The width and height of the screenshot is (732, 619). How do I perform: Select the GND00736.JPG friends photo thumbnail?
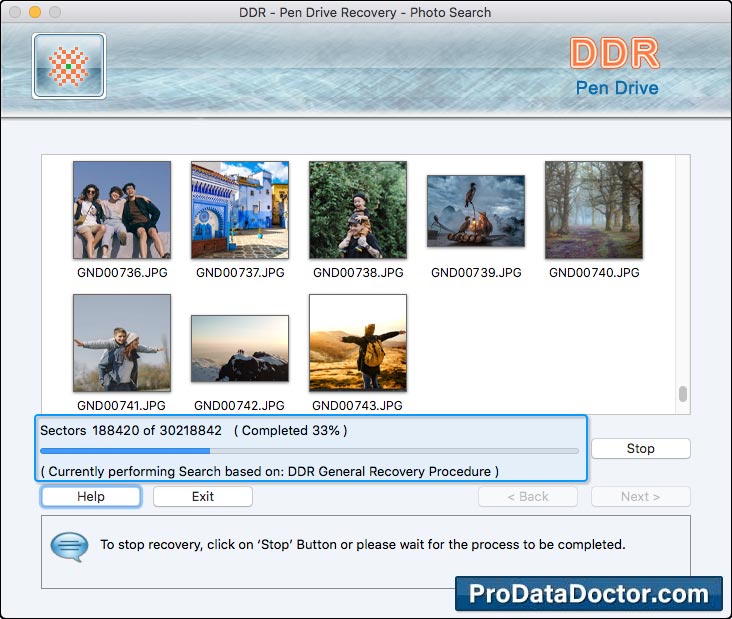[x=121, y=210]
